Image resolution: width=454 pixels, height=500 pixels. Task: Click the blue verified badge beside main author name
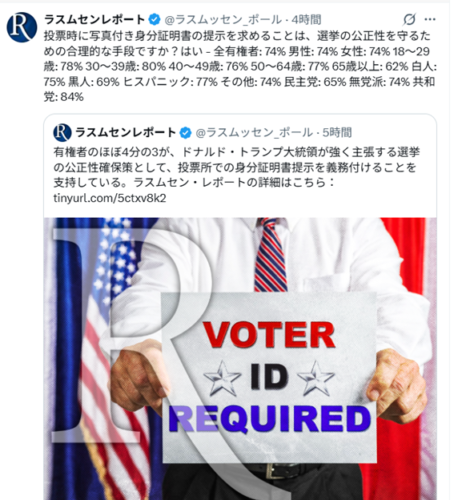click(x=154, y=20)
